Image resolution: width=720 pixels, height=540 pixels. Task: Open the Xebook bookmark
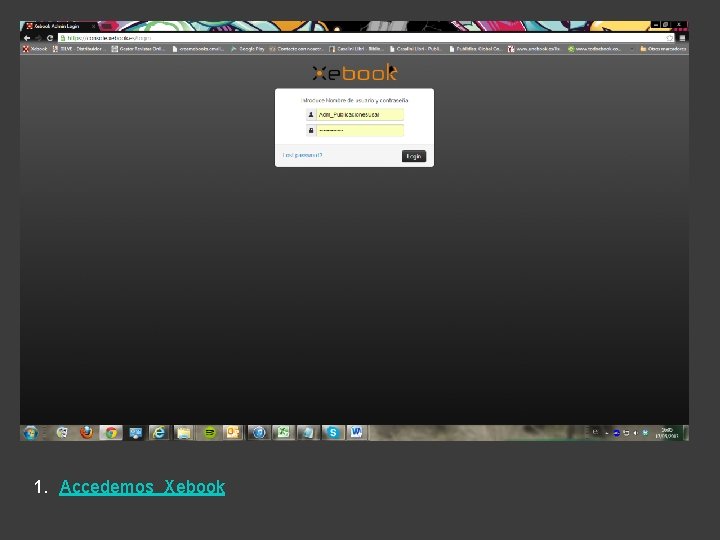pos(35,49)
